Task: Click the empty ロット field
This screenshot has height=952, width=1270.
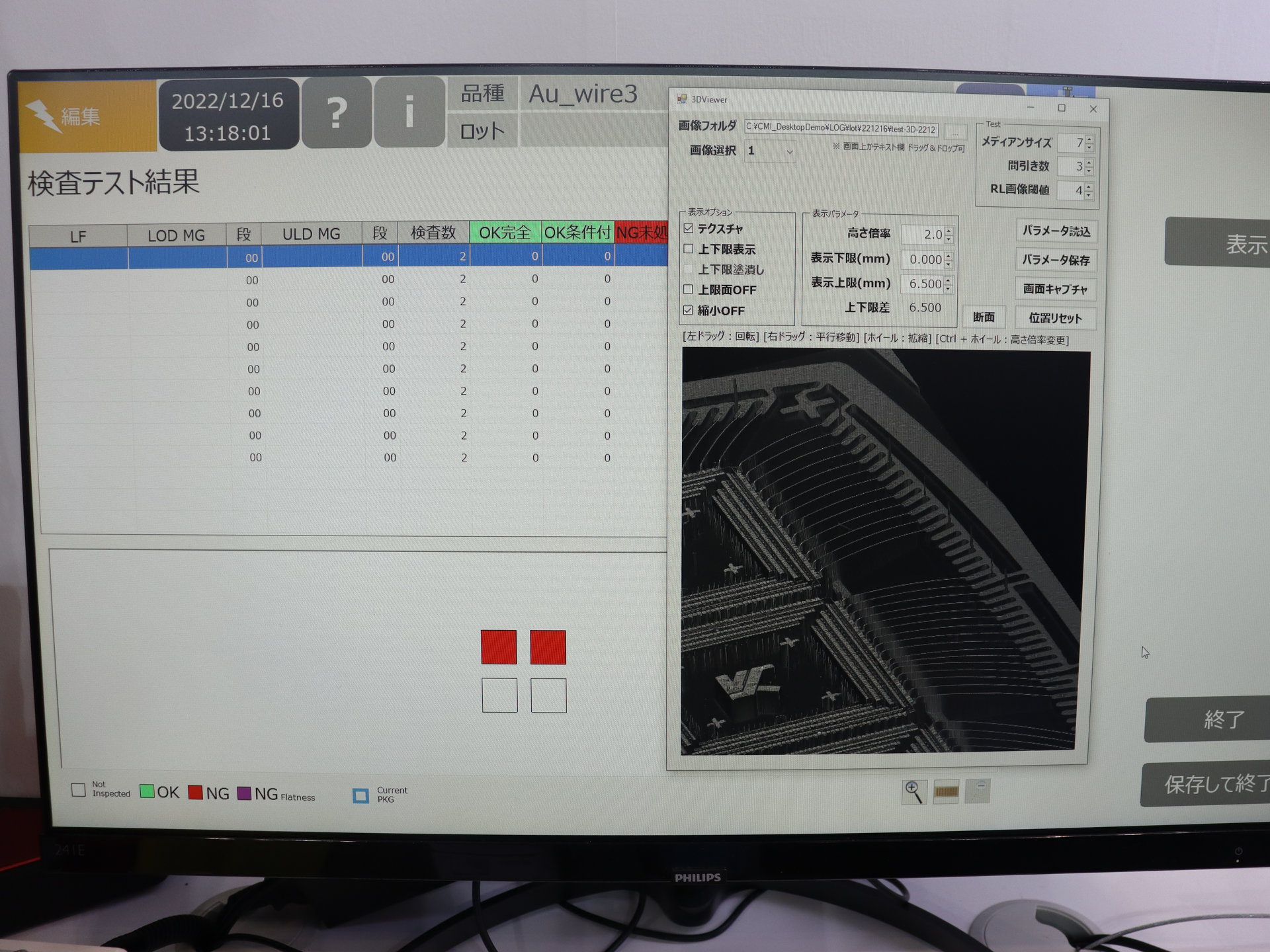Action: 595,130
